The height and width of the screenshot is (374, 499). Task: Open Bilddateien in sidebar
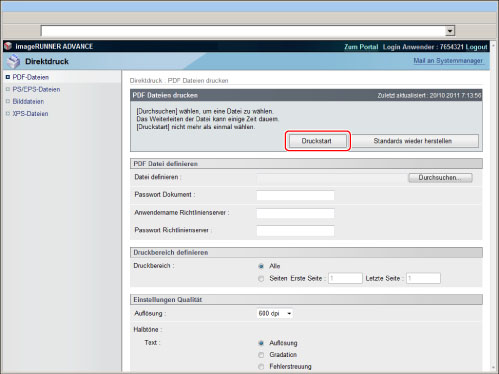[28, 101]
